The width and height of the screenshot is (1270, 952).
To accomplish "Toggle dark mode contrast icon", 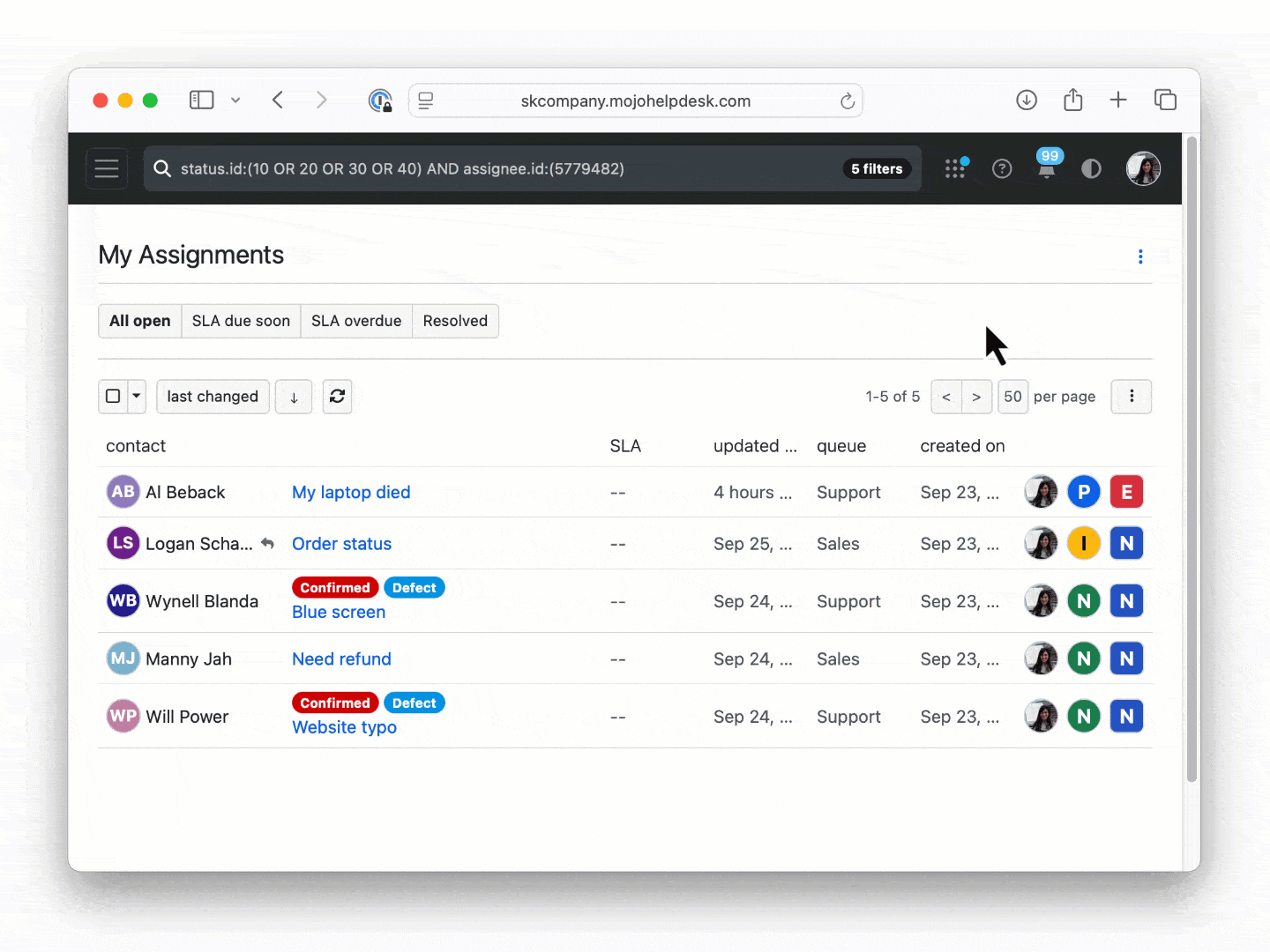I will click(1091, 168).
